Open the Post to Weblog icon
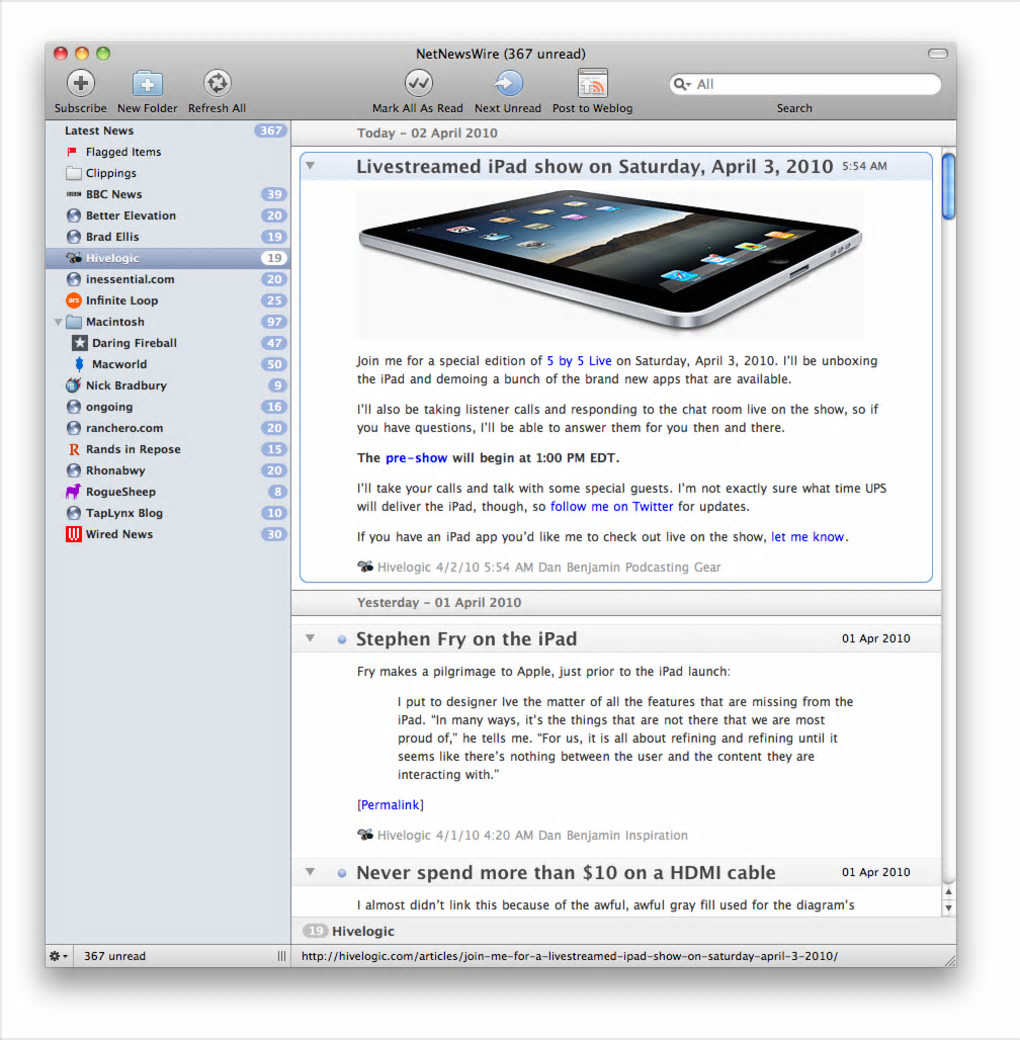The height and width of the screenshot is (1040, 1020). [x=592, y=84]
